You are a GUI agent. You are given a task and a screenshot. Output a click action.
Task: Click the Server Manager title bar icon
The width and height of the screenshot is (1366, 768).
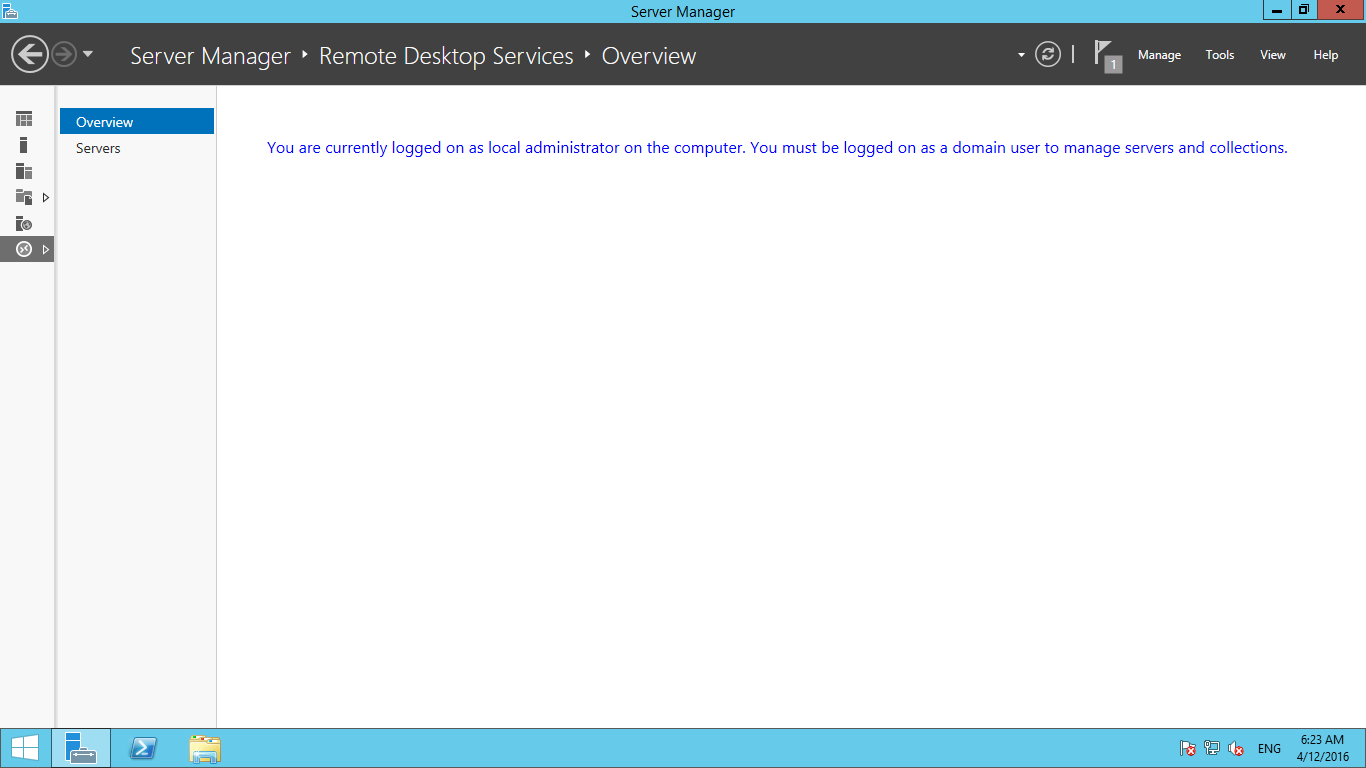coord(10,11)
